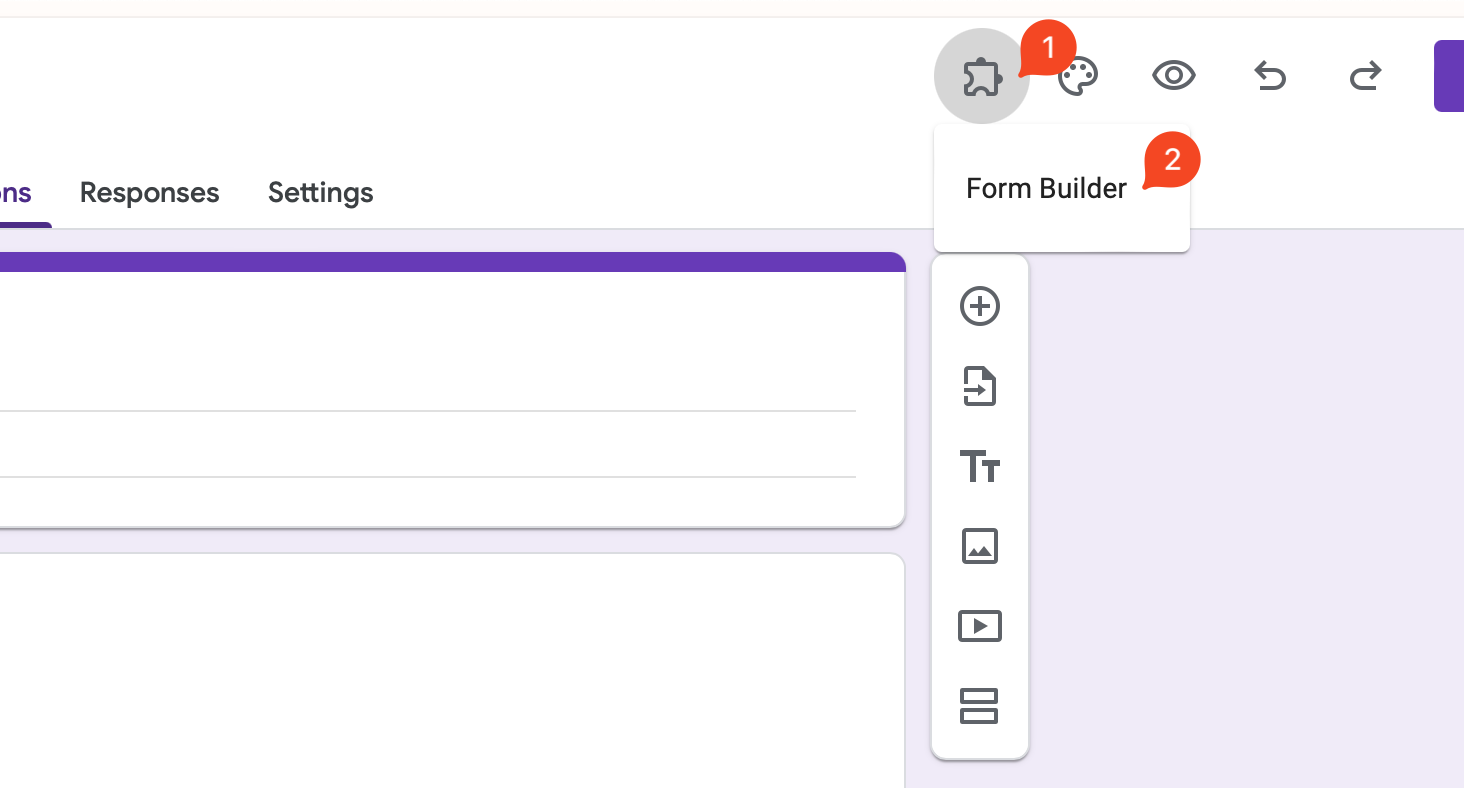
Task: Open the Add-ons puzzle piece icon
Action: 980,77
